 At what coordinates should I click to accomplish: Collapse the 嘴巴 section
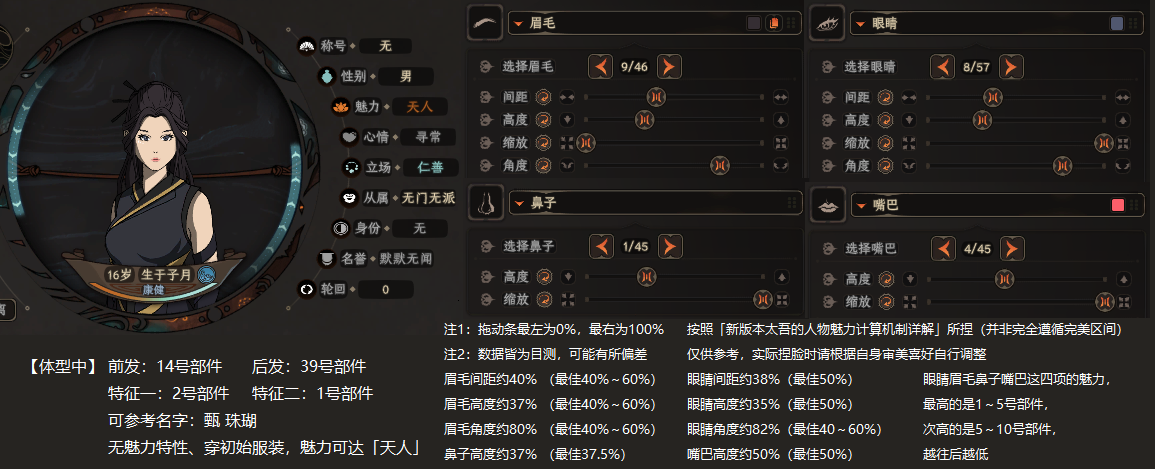click(860, 206)
